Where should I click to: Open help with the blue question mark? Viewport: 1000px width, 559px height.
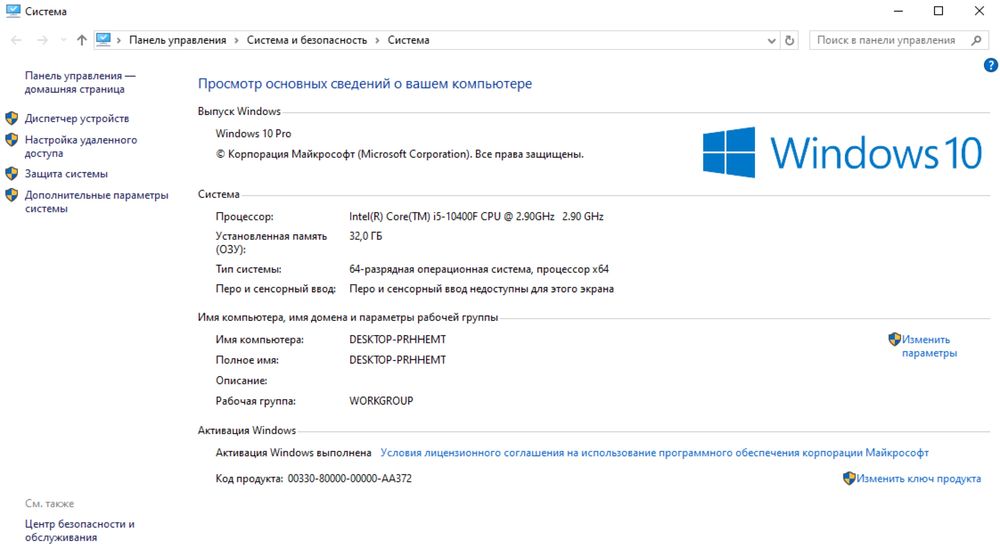991,65
